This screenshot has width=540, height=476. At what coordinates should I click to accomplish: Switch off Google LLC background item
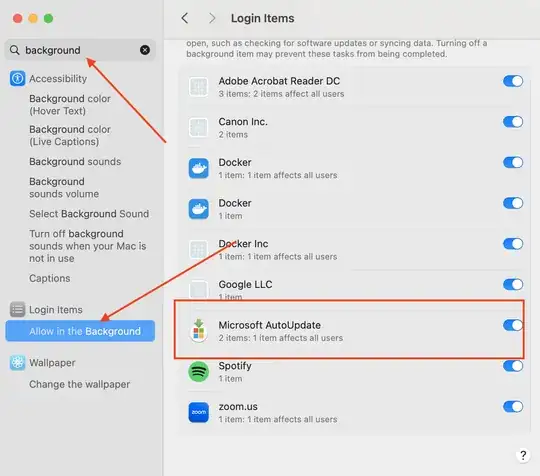513,284
